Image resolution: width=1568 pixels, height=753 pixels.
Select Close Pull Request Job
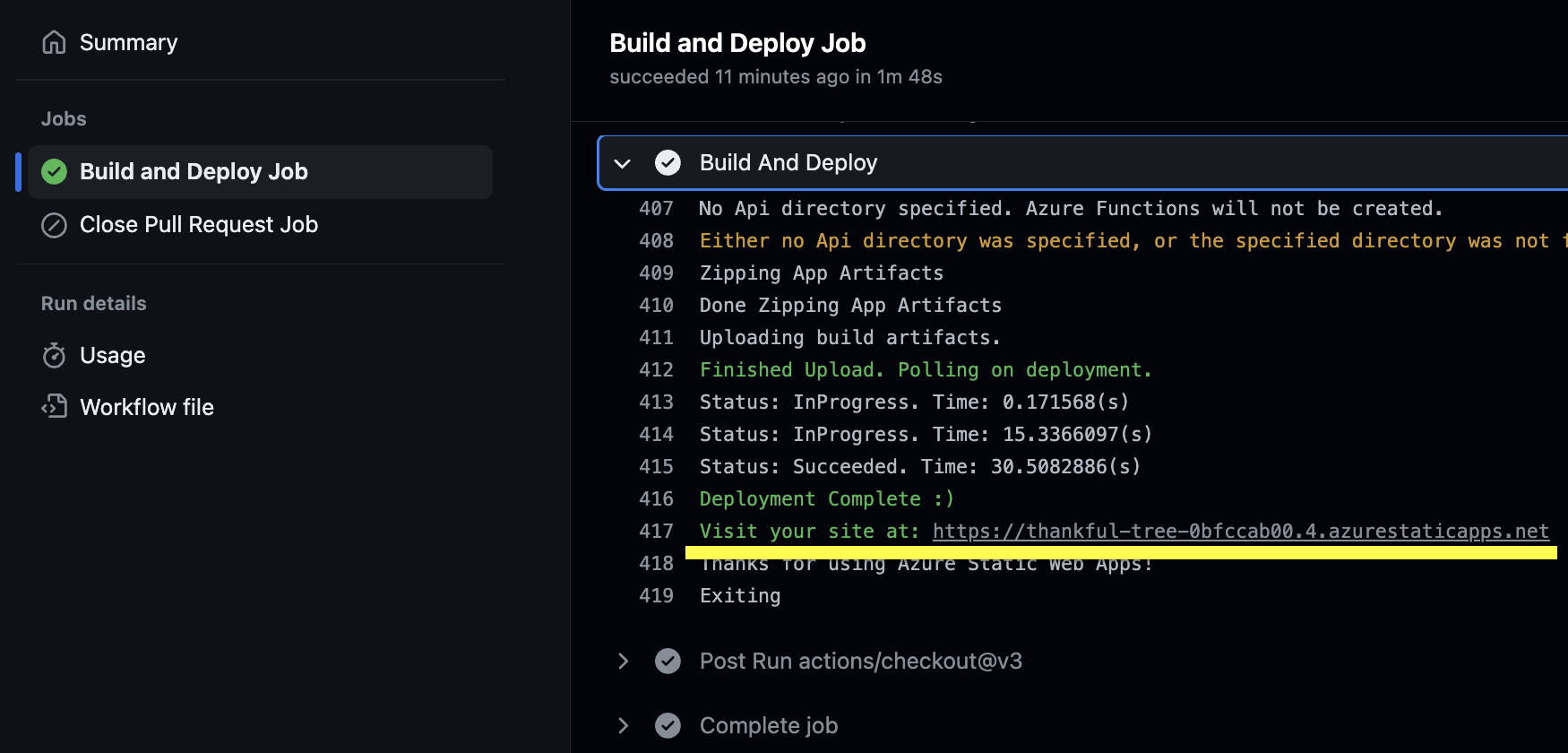point(199,225)
